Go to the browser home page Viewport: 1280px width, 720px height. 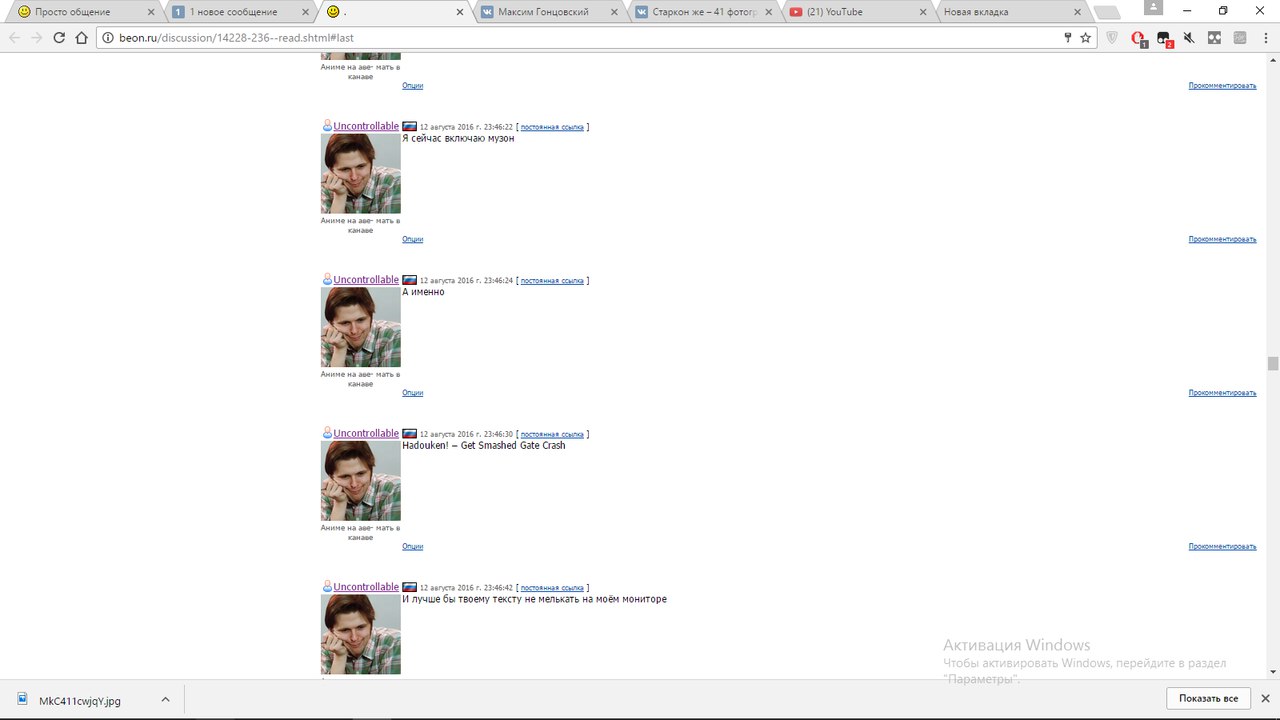click(82, 38)
